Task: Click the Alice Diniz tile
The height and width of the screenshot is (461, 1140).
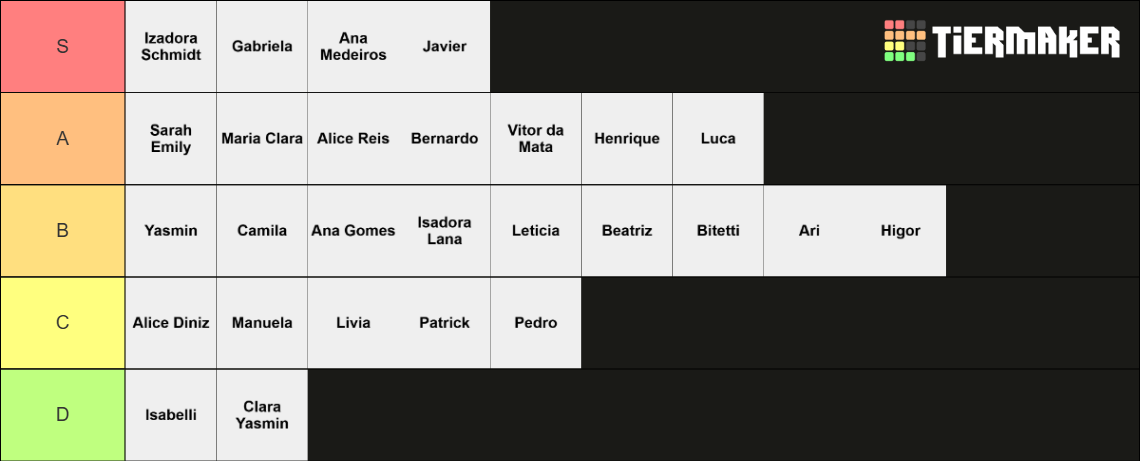Action: tap(171, 323)
